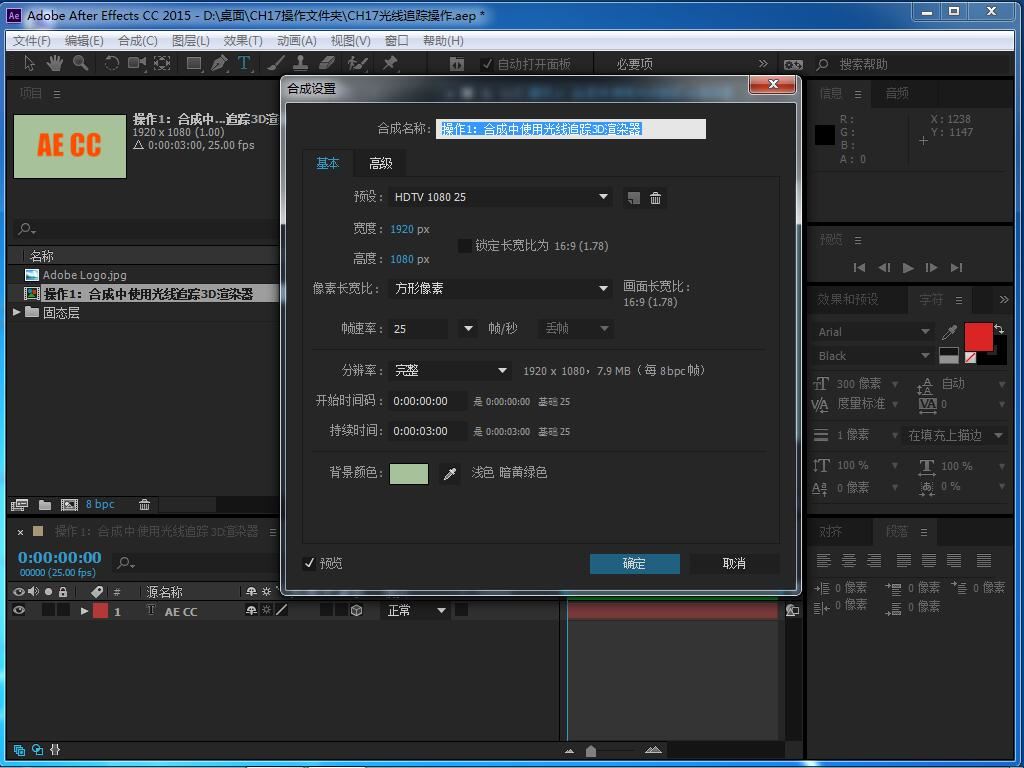
Task: Delete selected project item with trash icon
Action: point(144,505)
